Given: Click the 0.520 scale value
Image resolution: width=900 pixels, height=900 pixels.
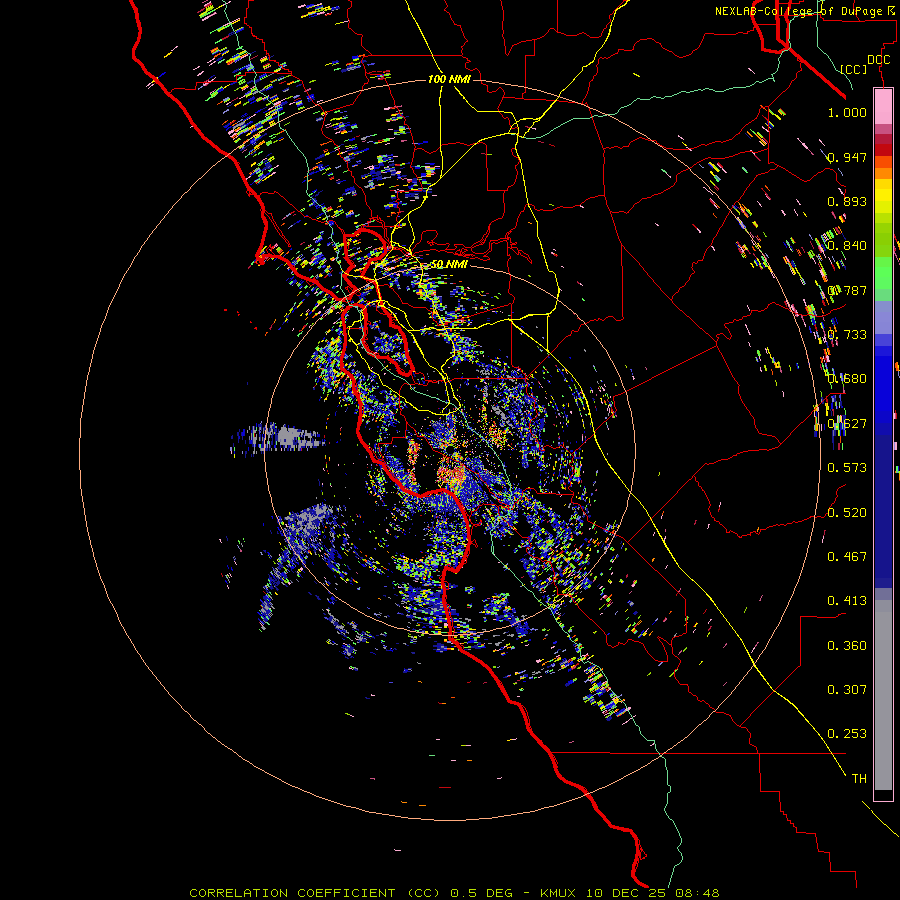Looking at the screenshot, I should (x=847, y=513).
